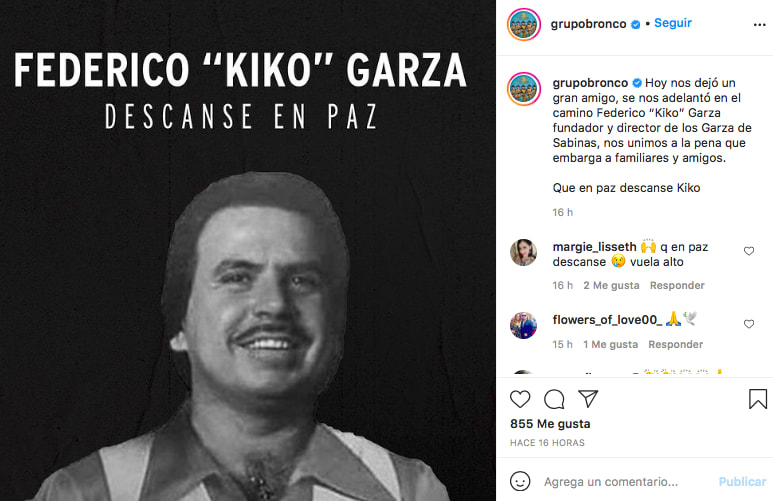View margie_lisseth's profile avatar
Image resolution: width=773 pixels, height=501 pixels.
(x=523, y=252)
